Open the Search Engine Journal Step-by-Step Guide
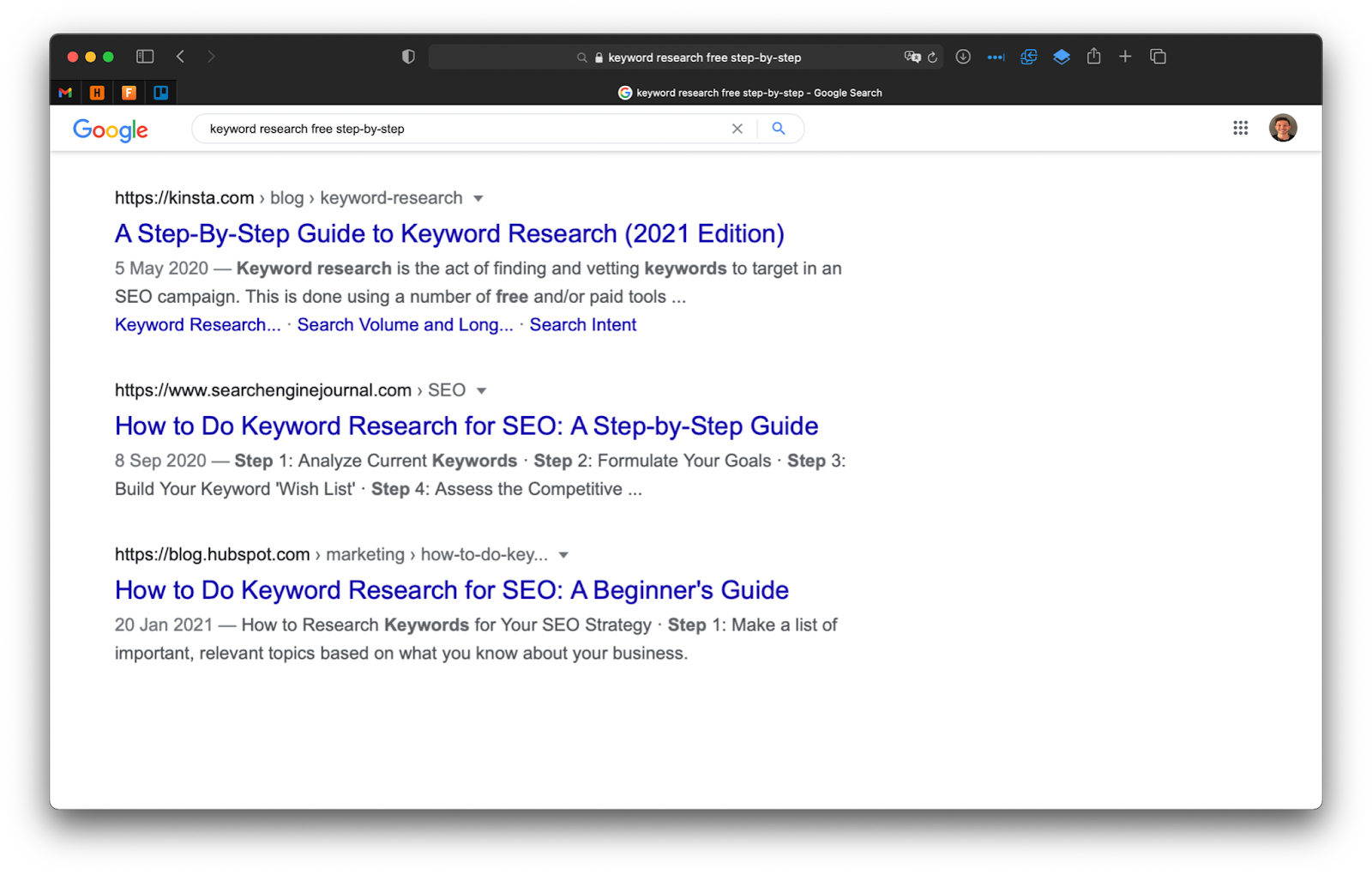This screenshot has height=875, width=1372. pos(466,425)
